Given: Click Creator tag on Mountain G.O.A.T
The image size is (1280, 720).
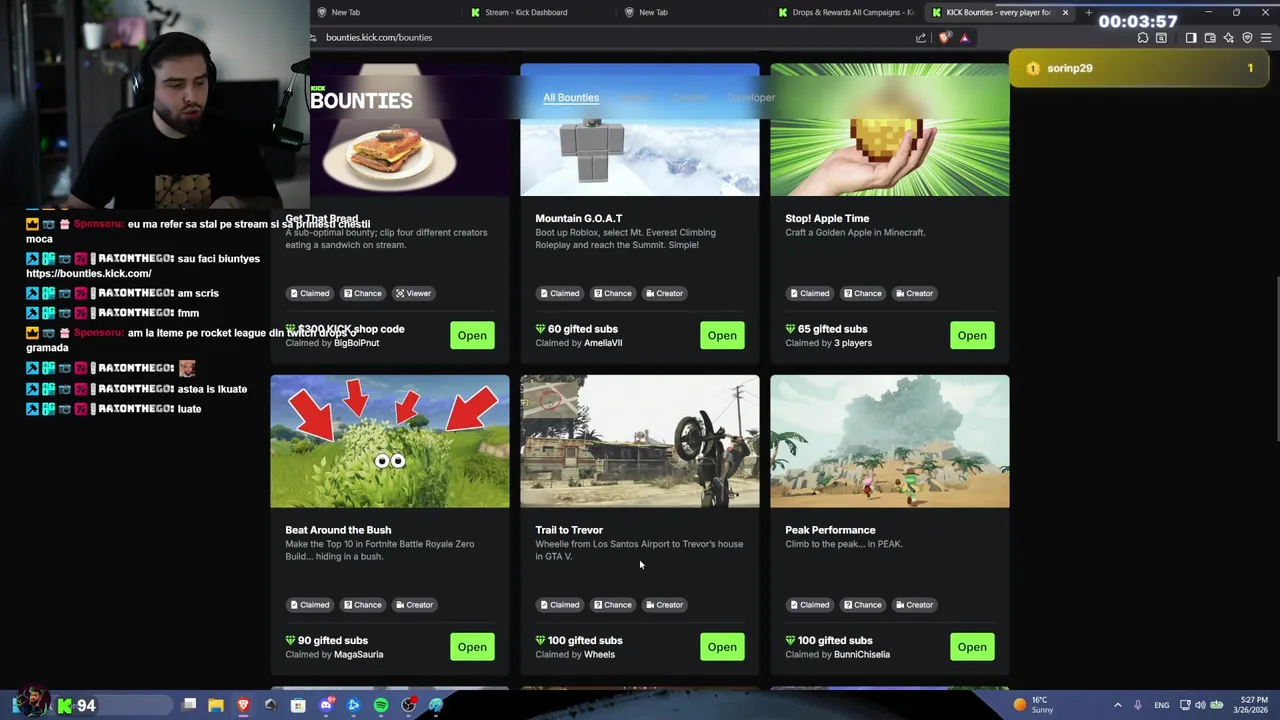Looking at the screenshot, I should (664, 293).
